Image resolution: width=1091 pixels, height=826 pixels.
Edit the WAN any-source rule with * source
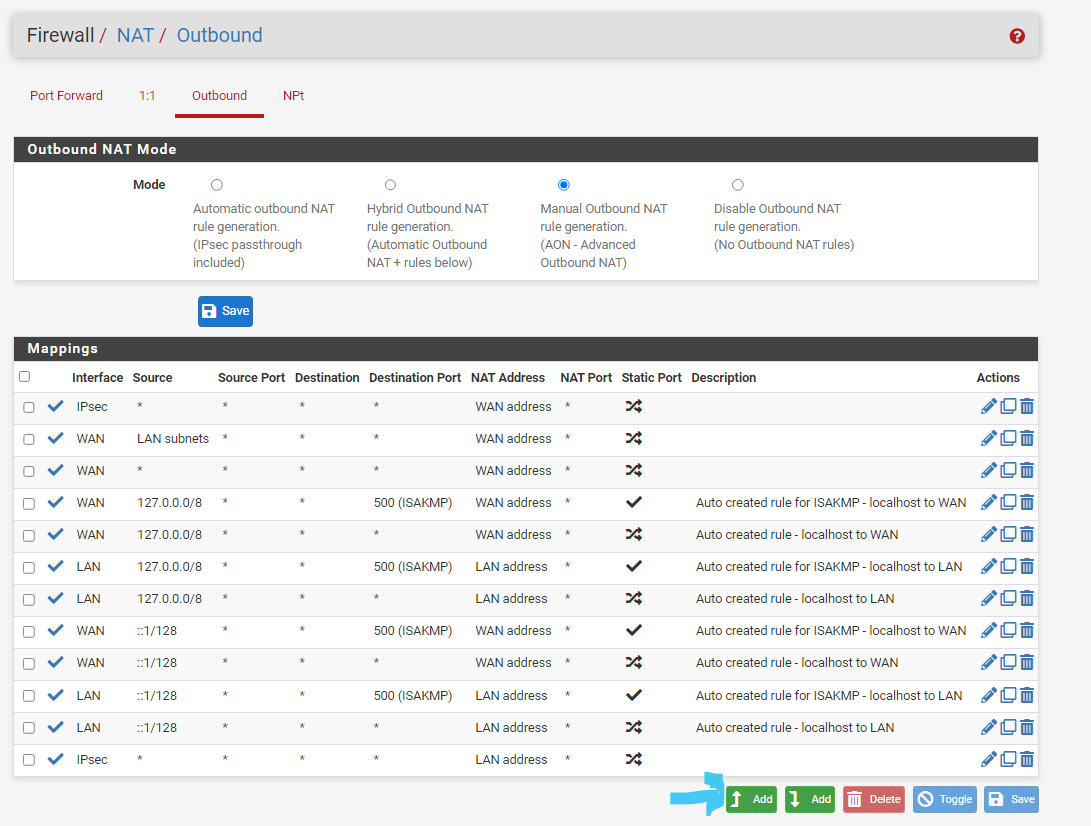coord(988,470)
